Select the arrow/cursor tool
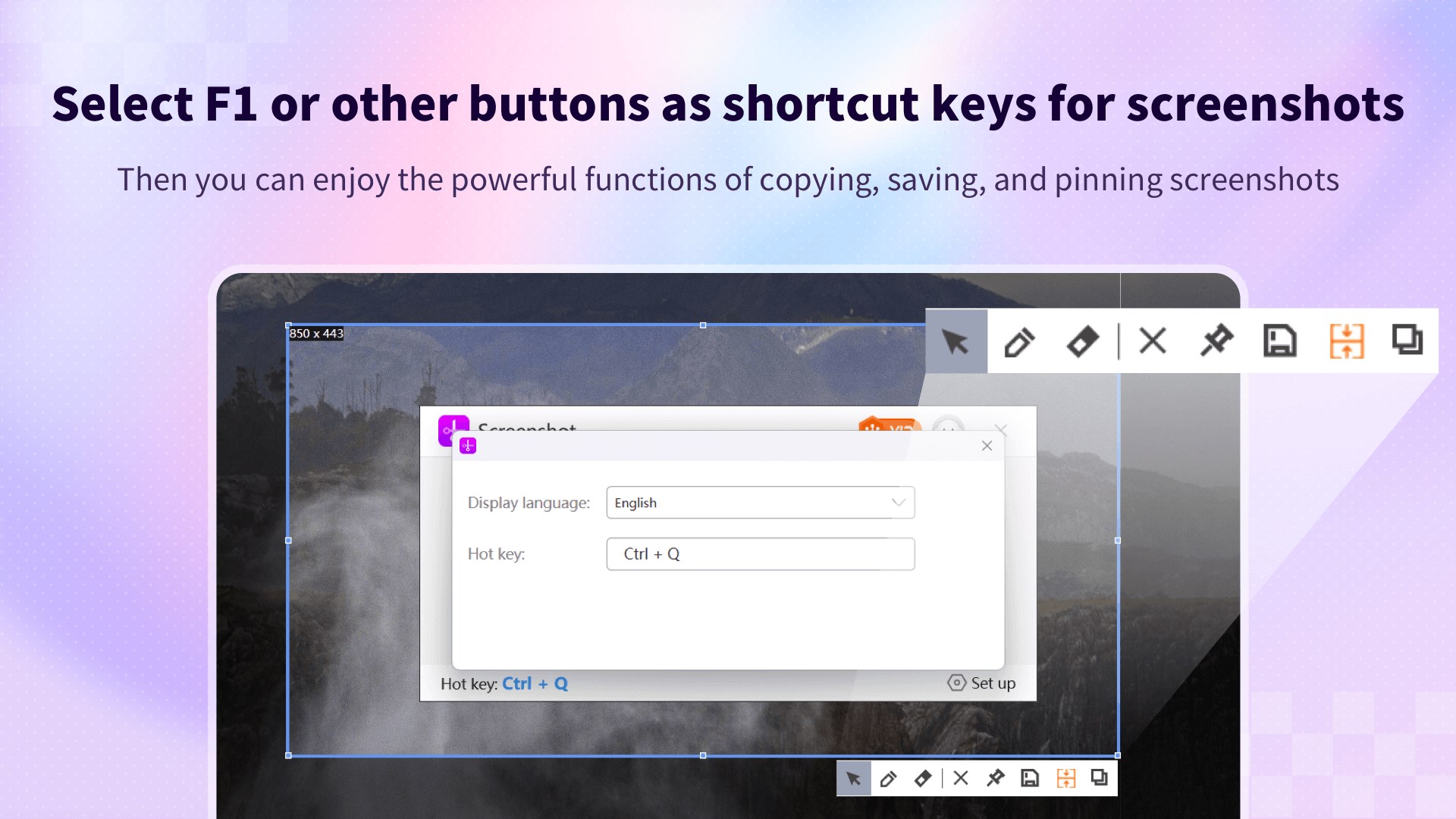 (955, 341)
